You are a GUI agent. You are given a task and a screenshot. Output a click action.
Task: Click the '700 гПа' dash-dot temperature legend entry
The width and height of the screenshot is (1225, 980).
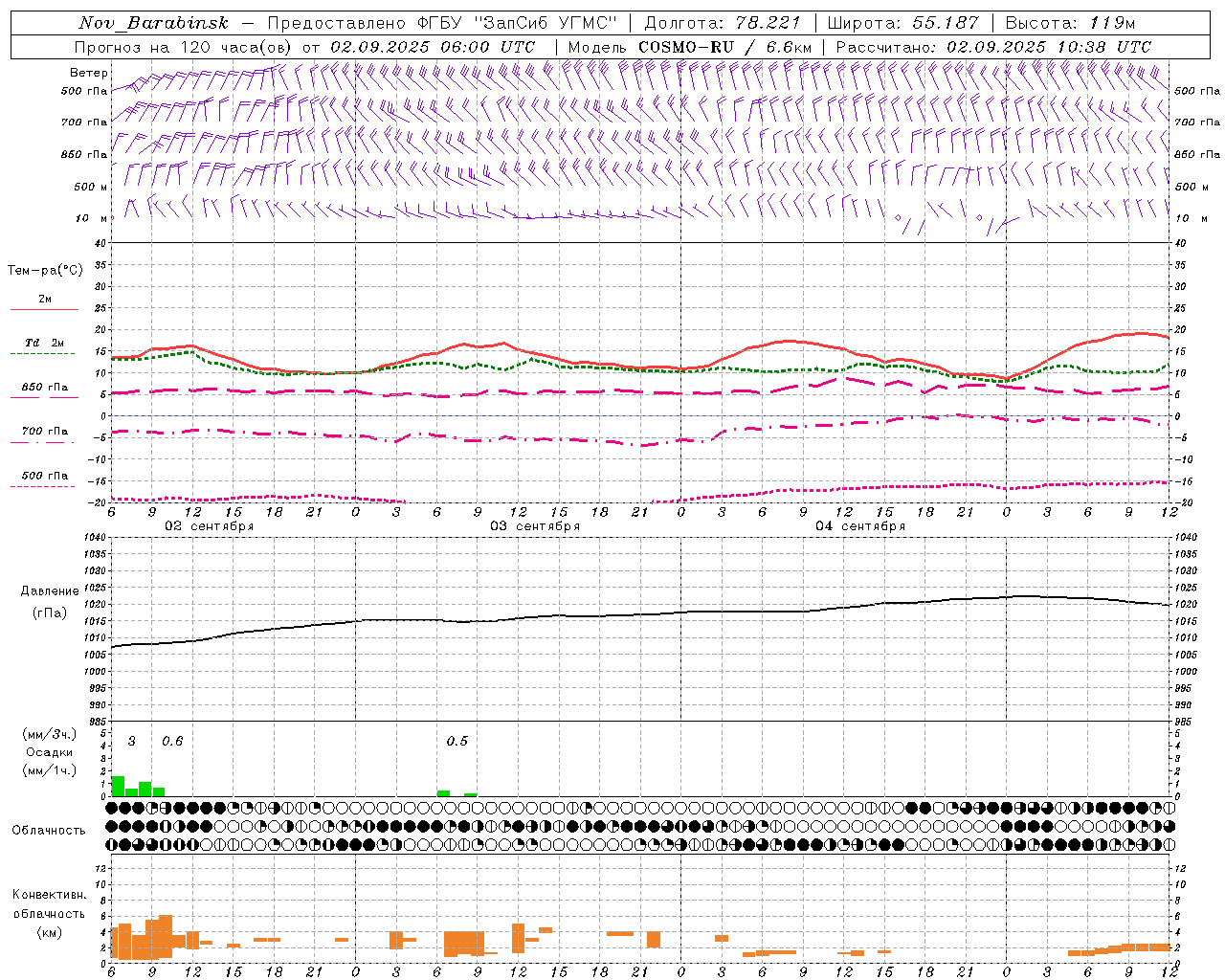(x=45, y=431)
